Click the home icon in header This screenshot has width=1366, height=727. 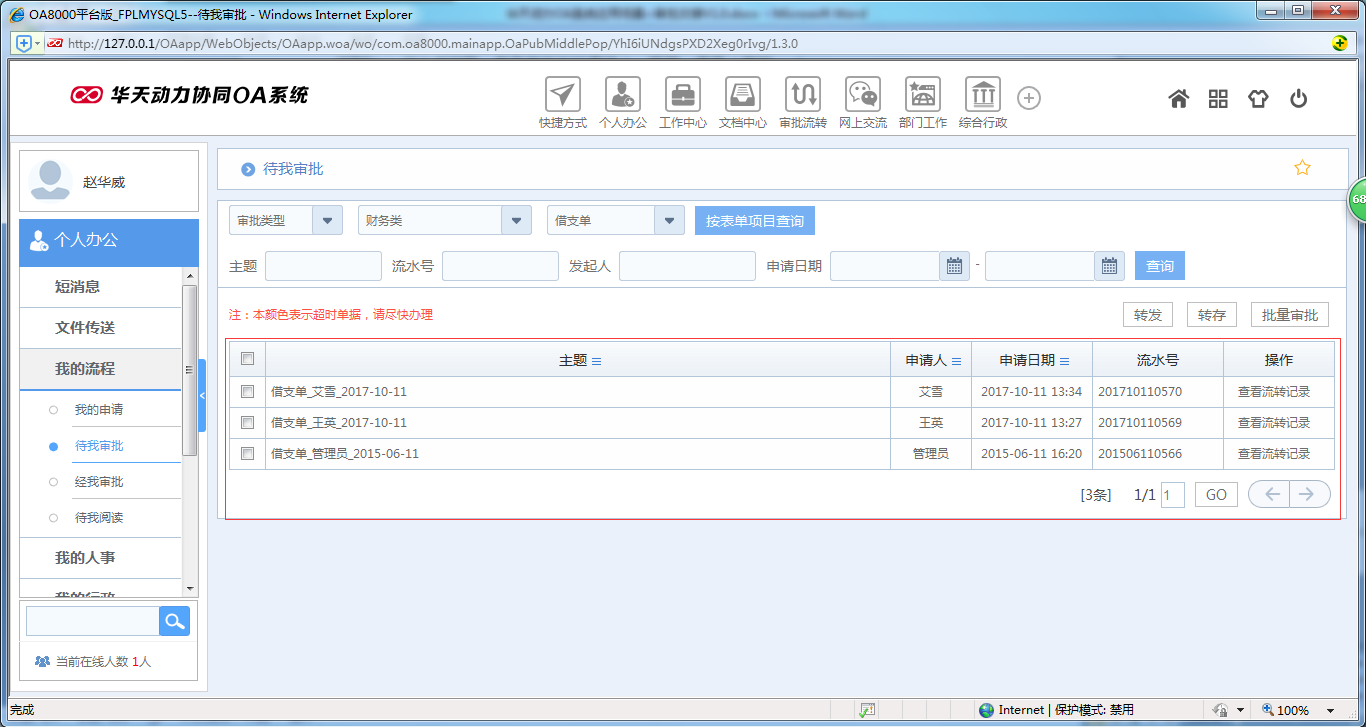[x=1179, y=99]
